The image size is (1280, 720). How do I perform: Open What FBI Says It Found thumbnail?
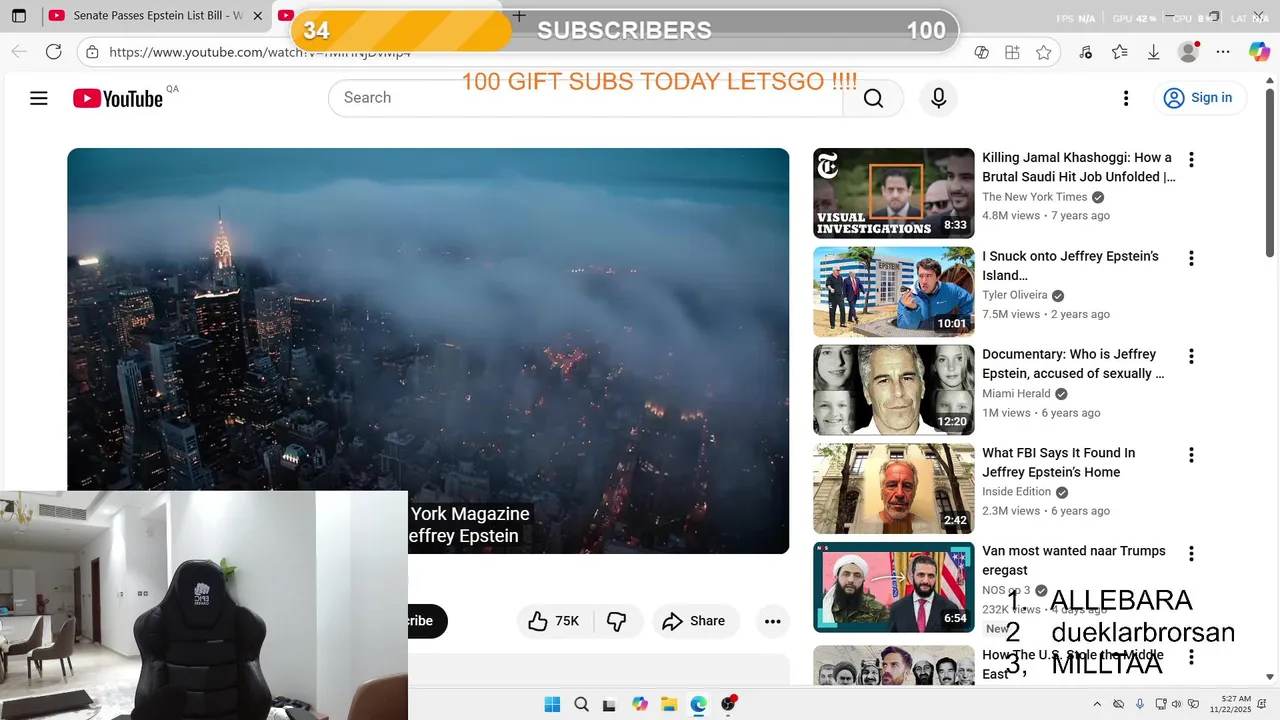click(893, 489)
